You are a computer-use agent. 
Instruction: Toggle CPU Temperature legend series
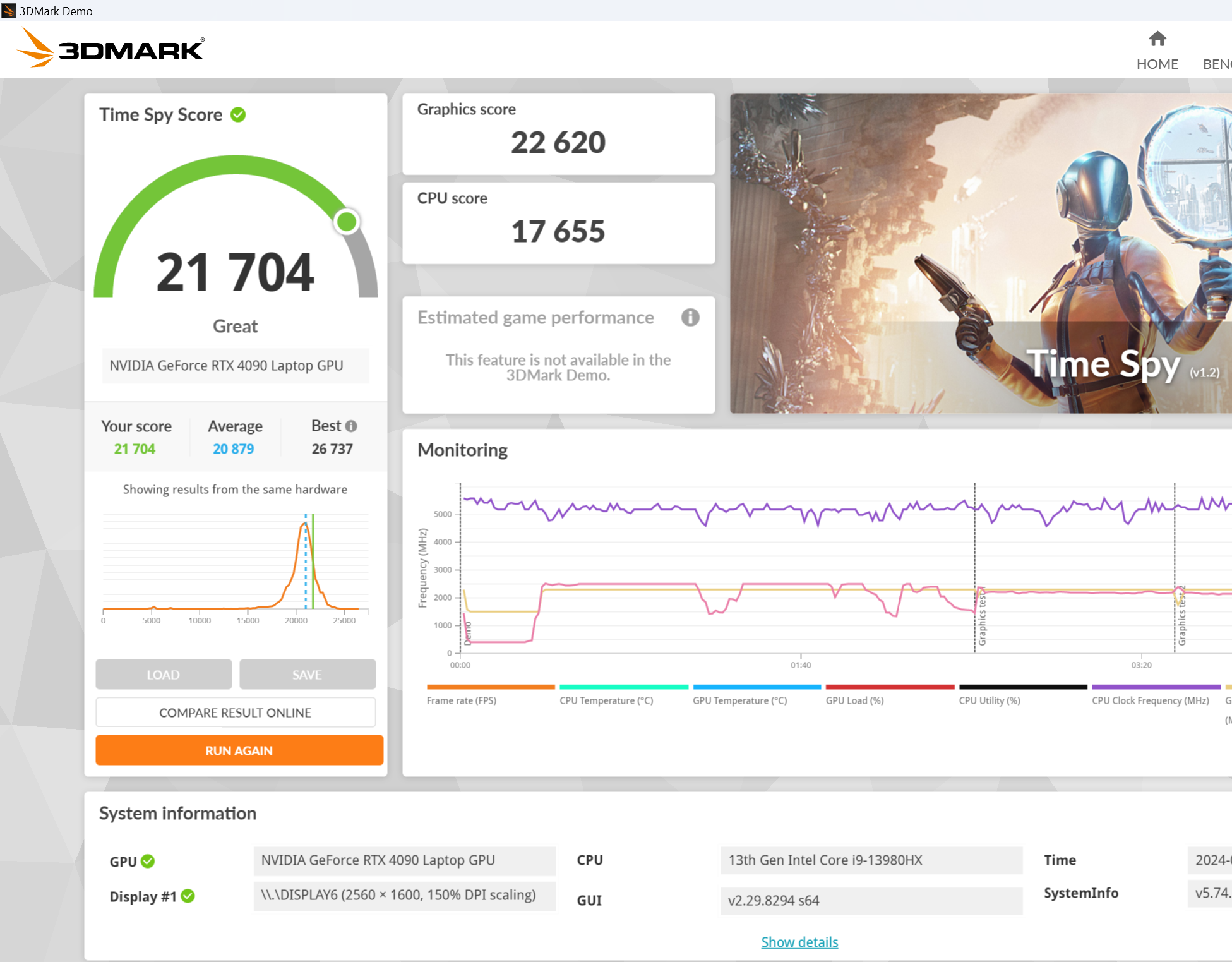(x=606, y=700)
